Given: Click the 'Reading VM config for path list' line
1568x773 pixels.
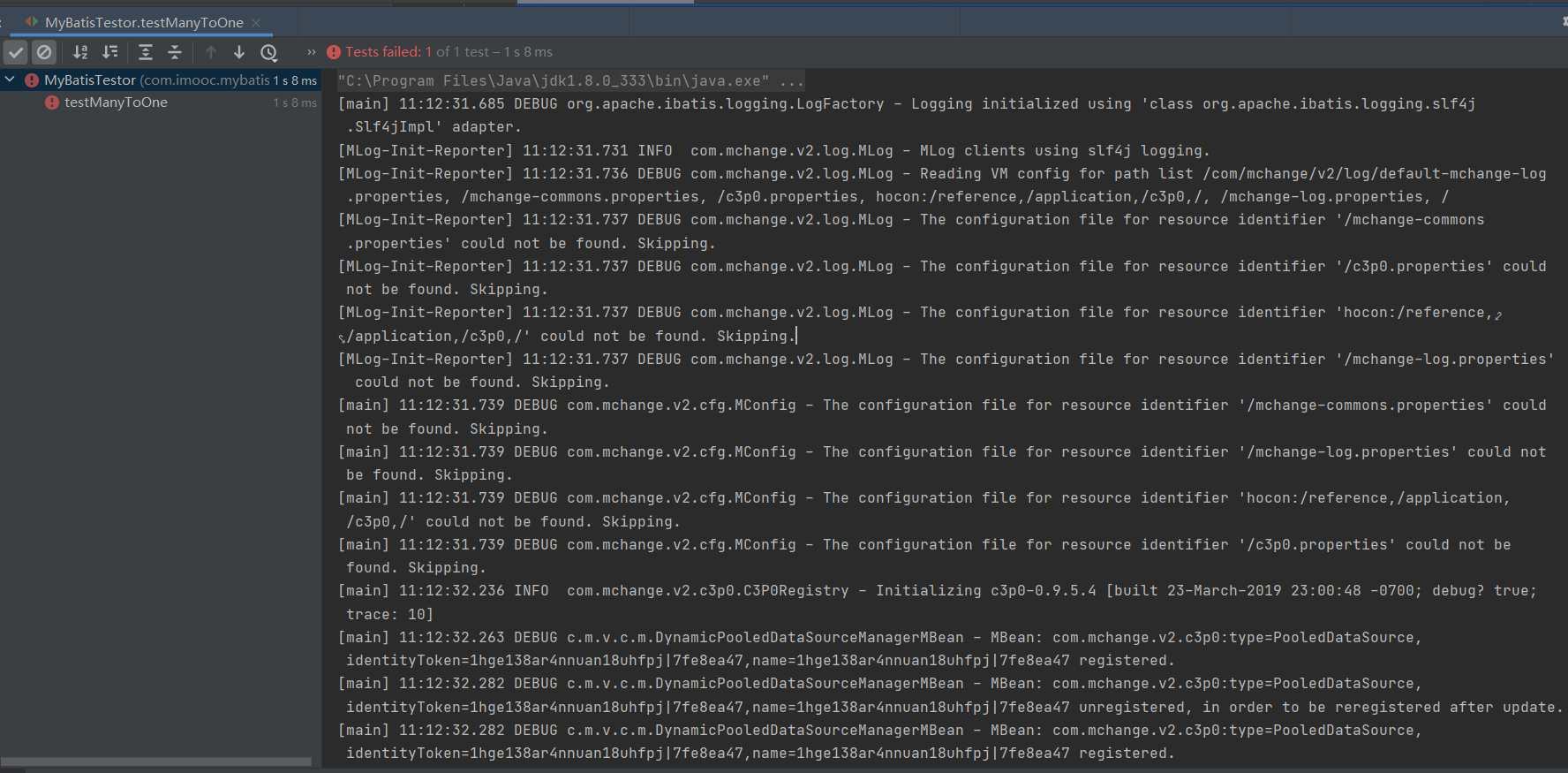Looking at the screenshot, I should (942, 174).
